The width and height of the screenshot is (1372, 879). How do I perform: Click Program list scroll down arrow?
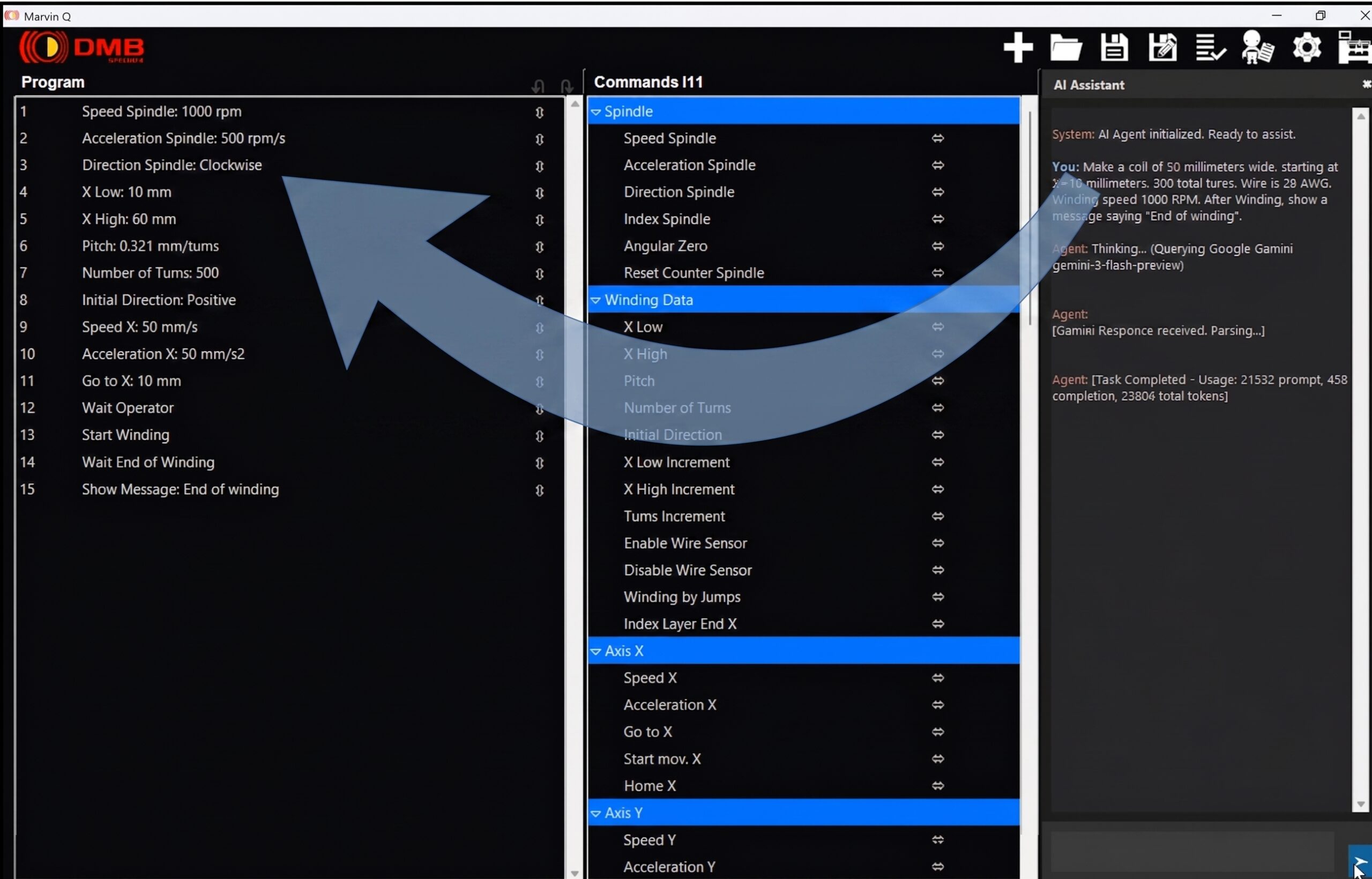575,873
